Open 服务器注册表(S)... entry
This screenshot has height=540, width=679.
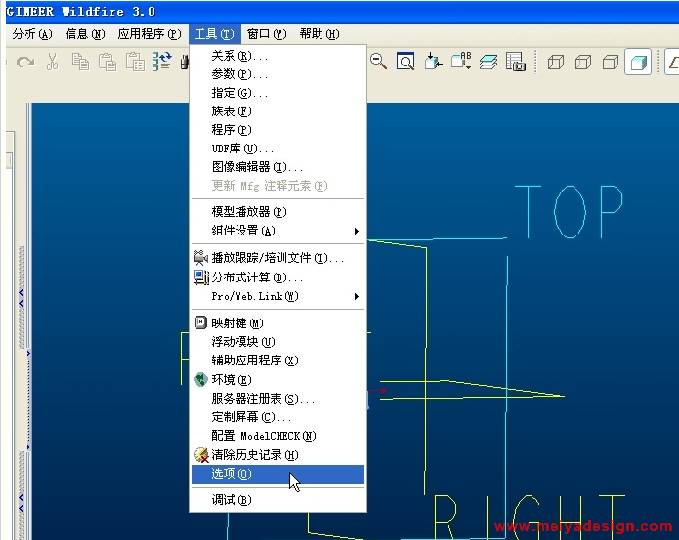tap(278, 398)
